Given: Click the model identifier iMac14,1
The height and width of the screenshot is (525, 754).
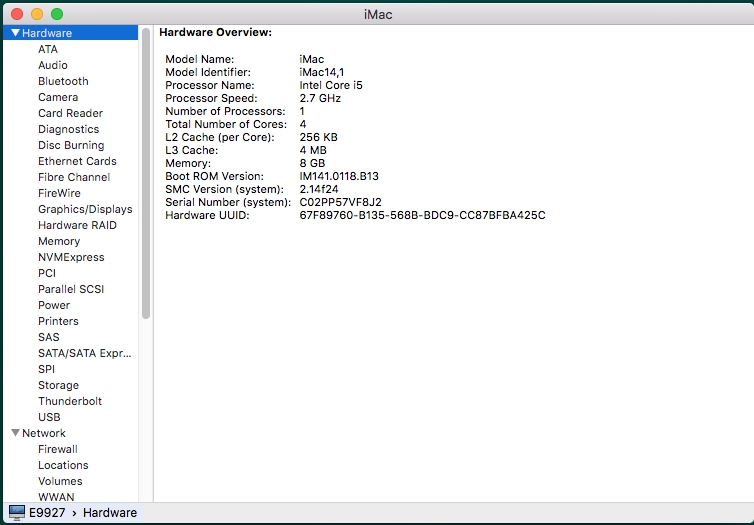Looking at the screenshot, I should click(x=322, y=72).
